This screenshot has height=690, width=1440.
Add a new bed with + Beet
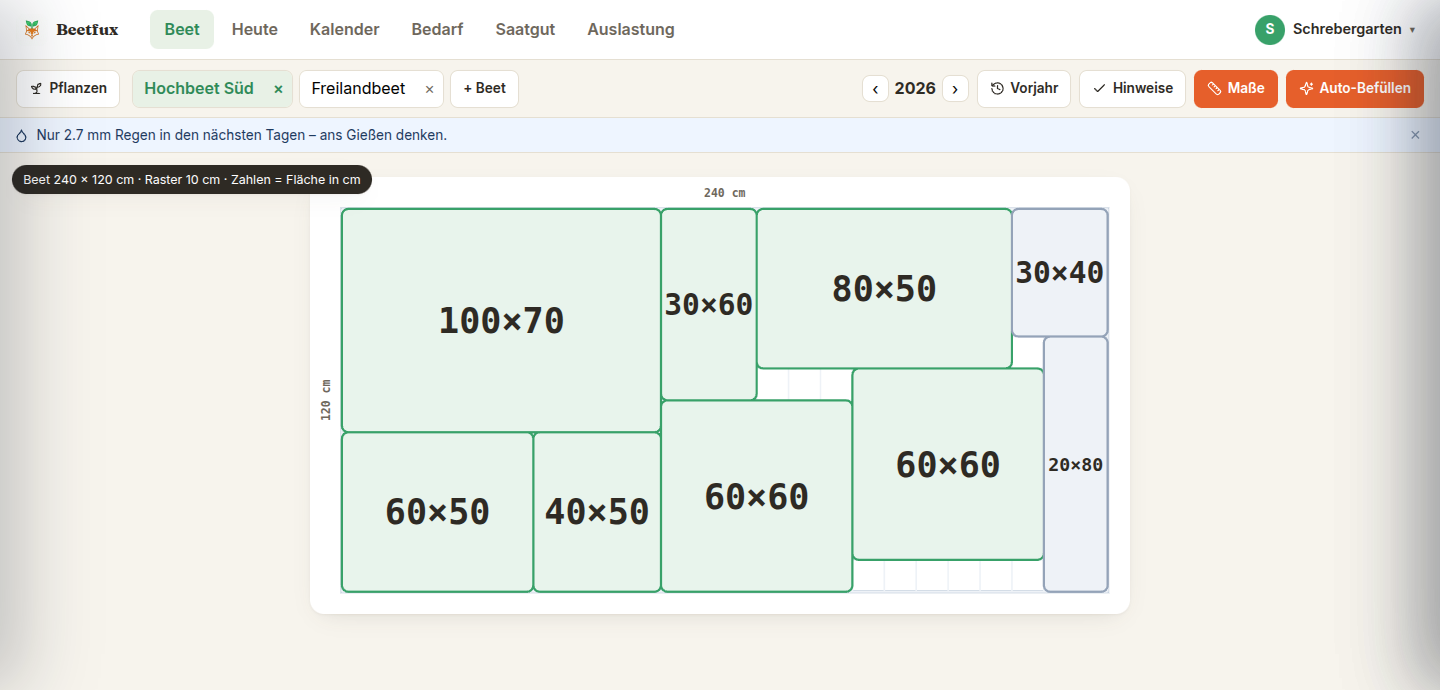[x=484, y=89]
